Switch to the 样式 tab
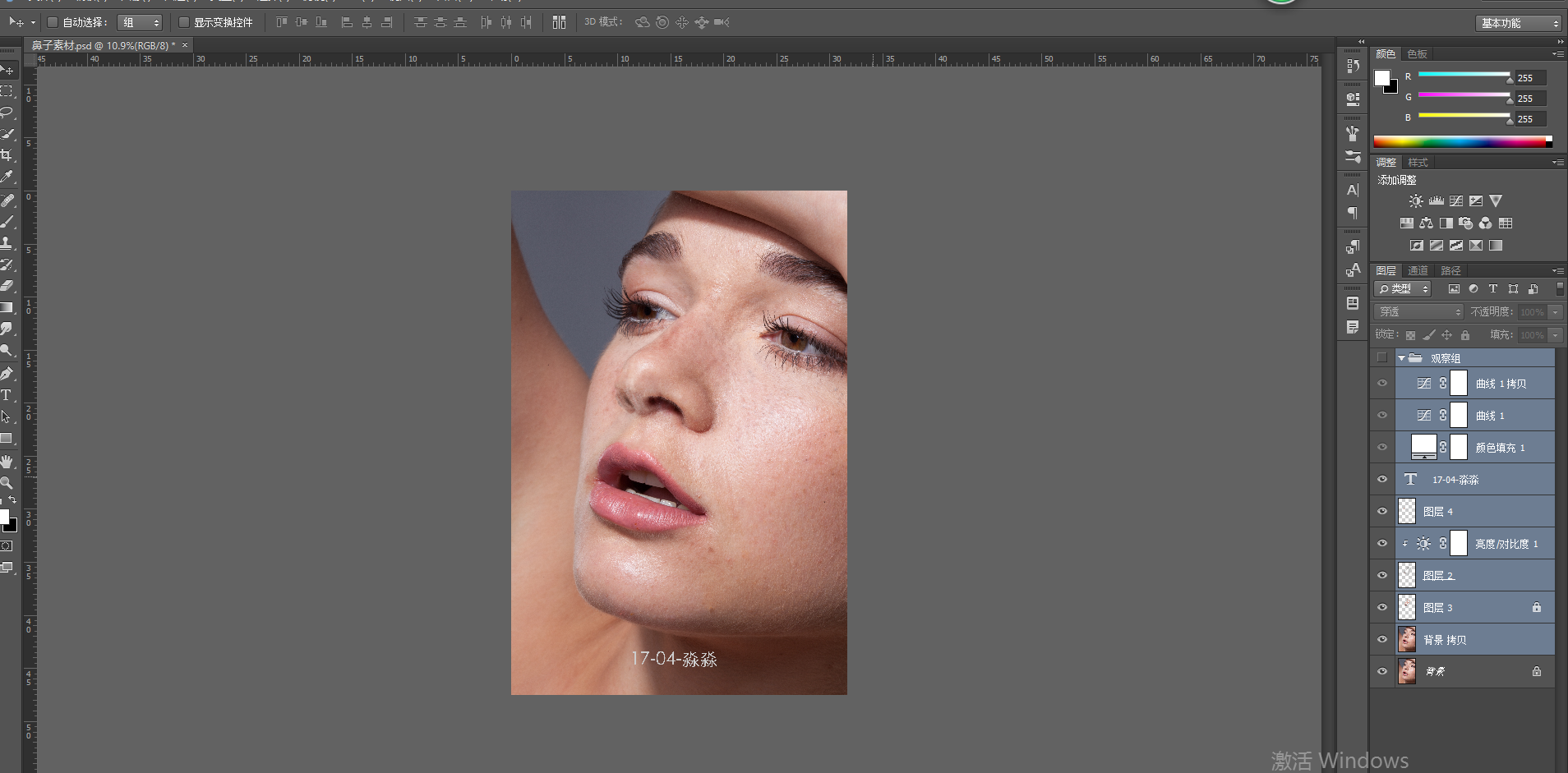The height and width of the screenshot is (773, 1568). pos(1418,163)
